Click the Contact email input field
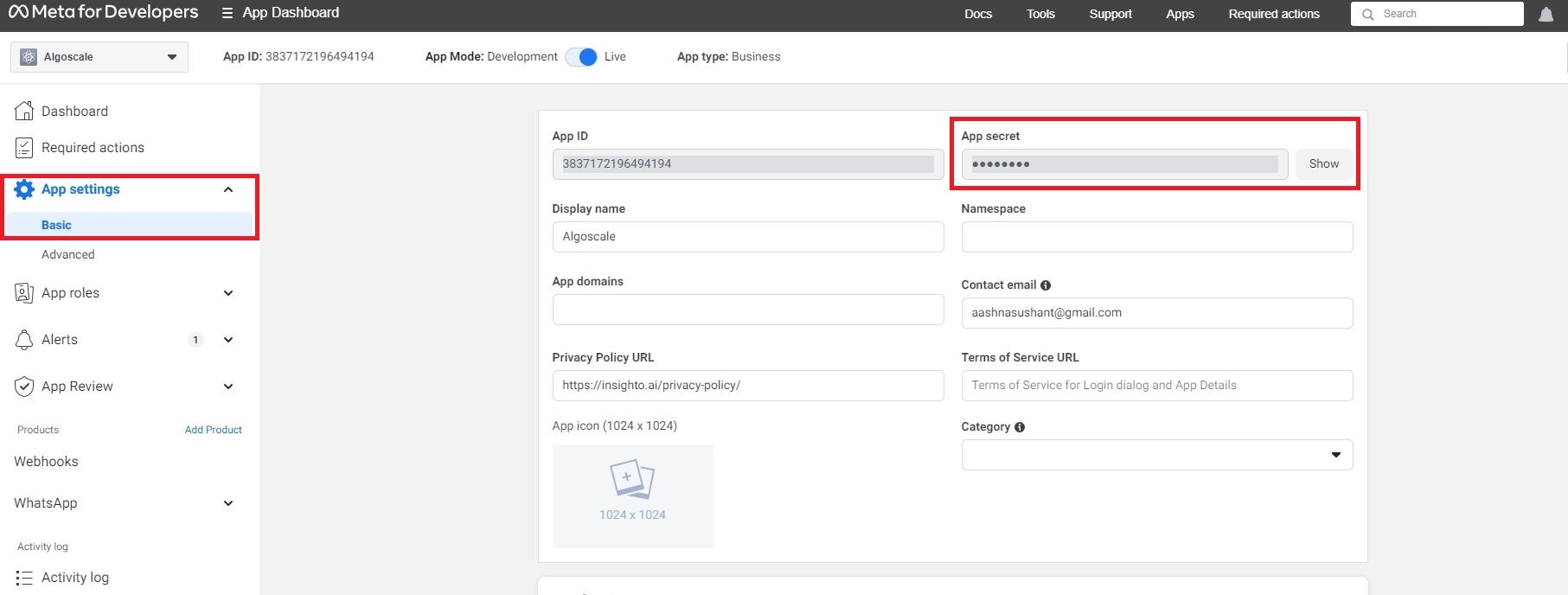Image resolution: width=1568 pixels, height=595 pixels. pyautogui.click(x=1157, y=313)
